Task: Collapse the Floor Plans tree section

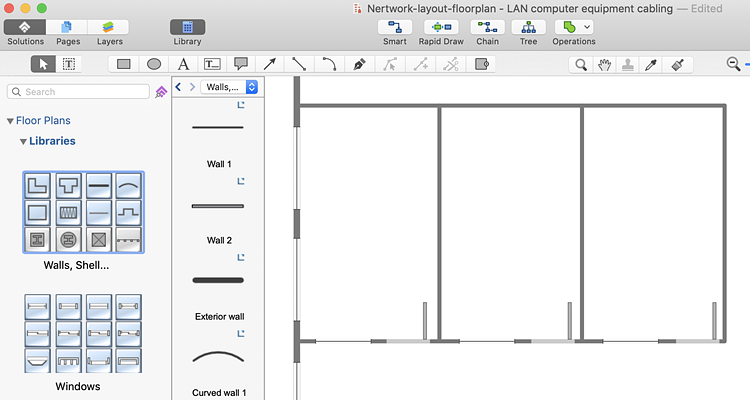Action: click(x=10, y=121)
